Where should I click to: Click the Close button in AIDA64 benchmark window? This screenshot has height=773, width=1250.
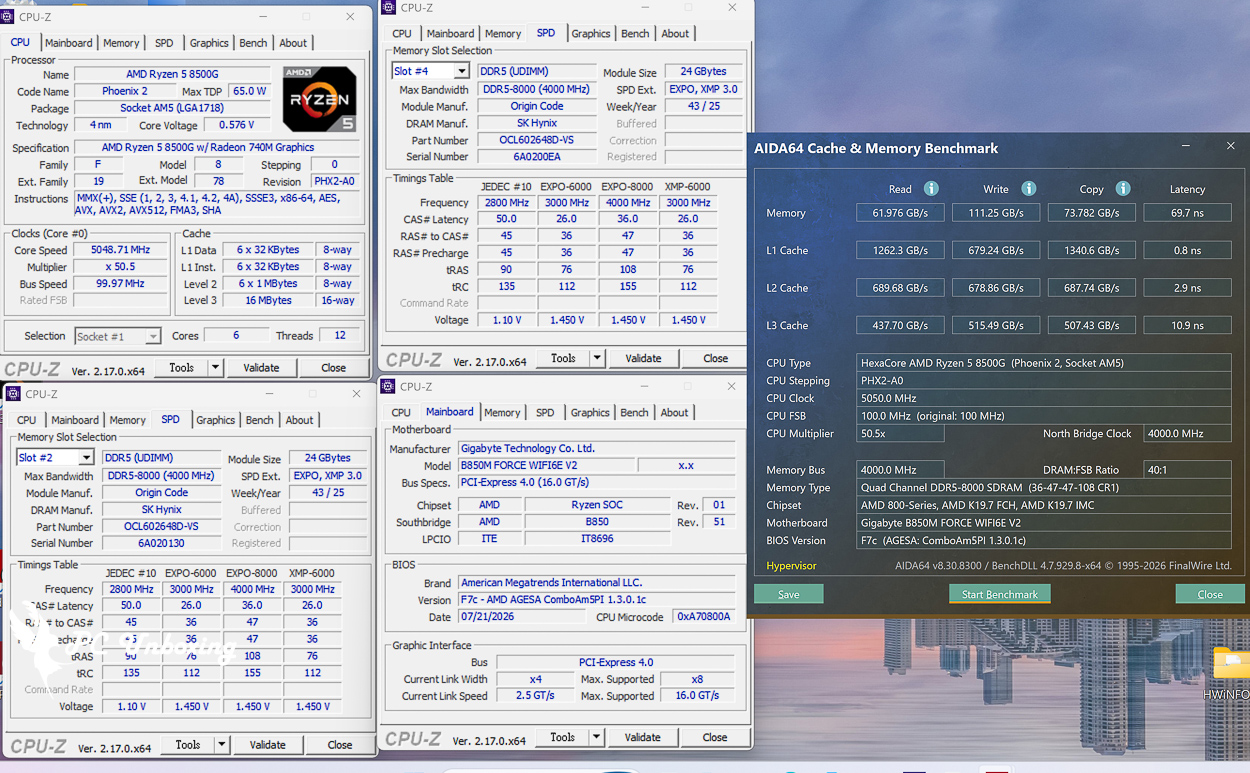(x=1210, y=594)
